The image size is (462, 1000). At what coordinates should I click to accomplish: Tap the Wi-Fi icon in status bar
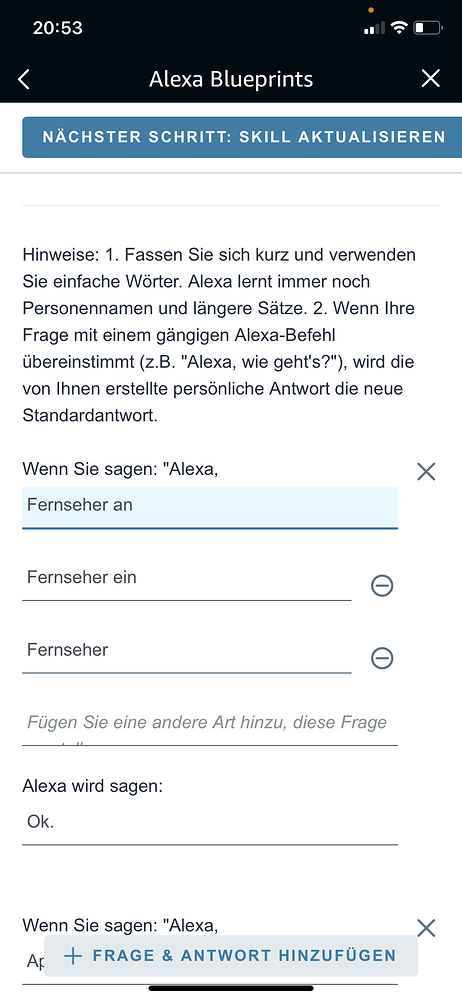400,27
